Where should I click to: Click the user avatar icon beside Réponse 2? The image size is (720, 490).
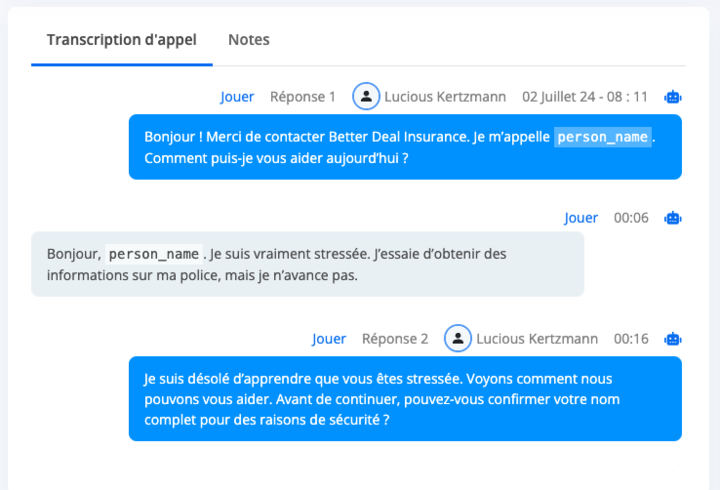tap(458, 339)
